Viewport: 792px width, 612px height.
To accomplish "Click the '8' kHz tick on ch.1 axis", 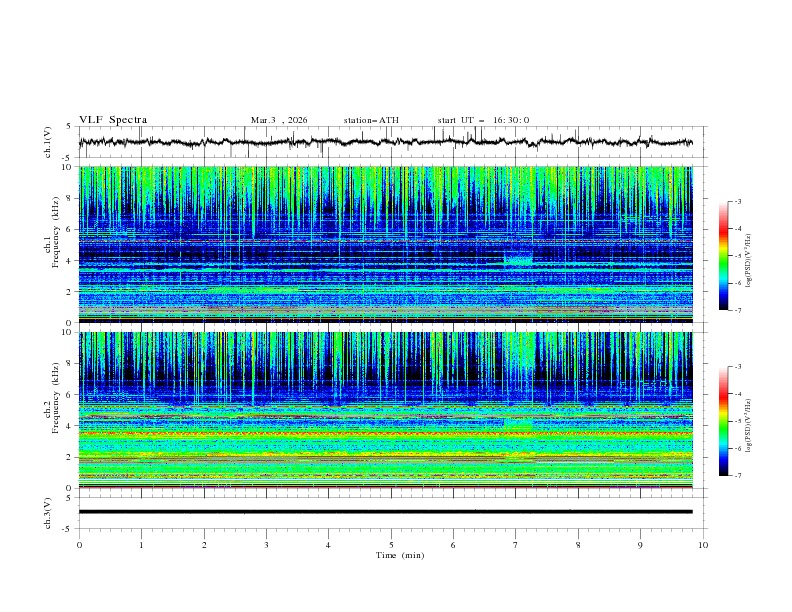I will pyautogui.click(x=70, y=198).
